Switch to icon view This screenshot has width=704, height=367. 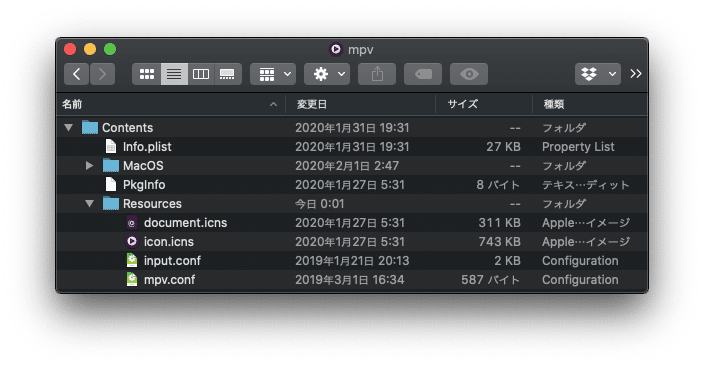[x=146, y=74]
